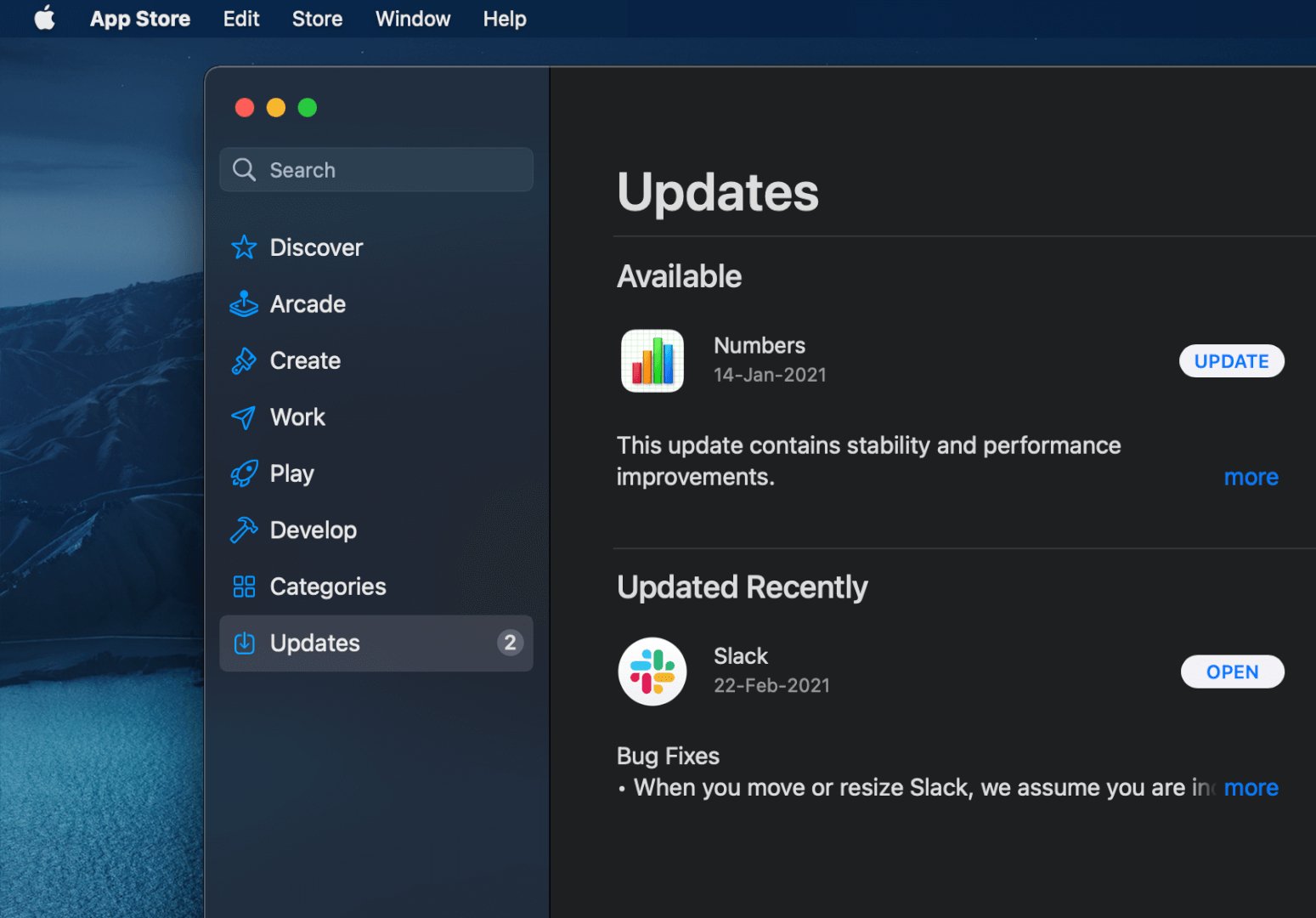Image resolution: width=1316 pixels, height=918 pixels.
Task: Open the Help menu
Action: [505, 19]
